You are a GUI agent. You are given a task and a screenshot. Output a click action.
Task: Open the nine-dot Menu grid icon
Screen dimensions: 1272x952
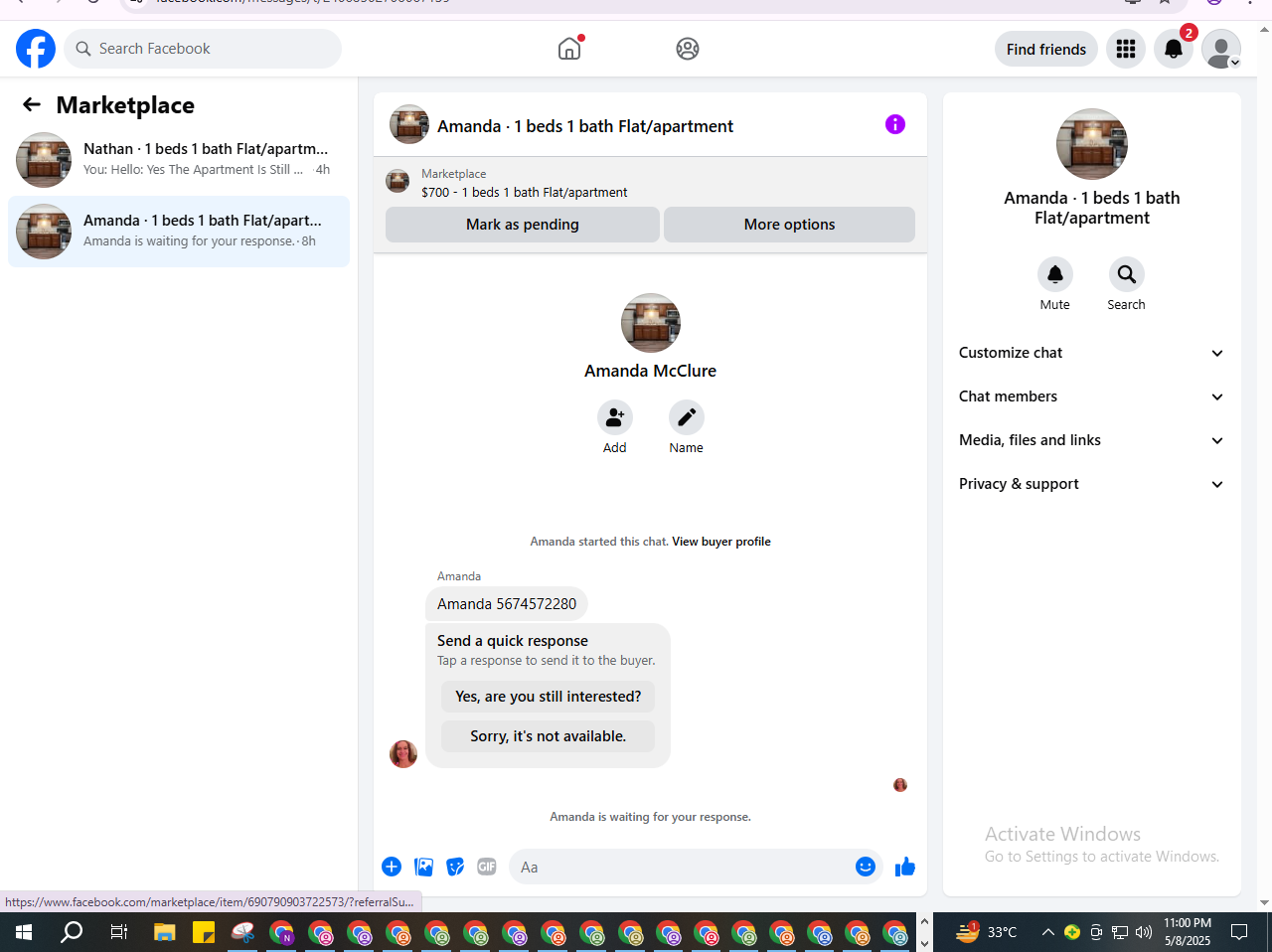[x=1126, y=49]
